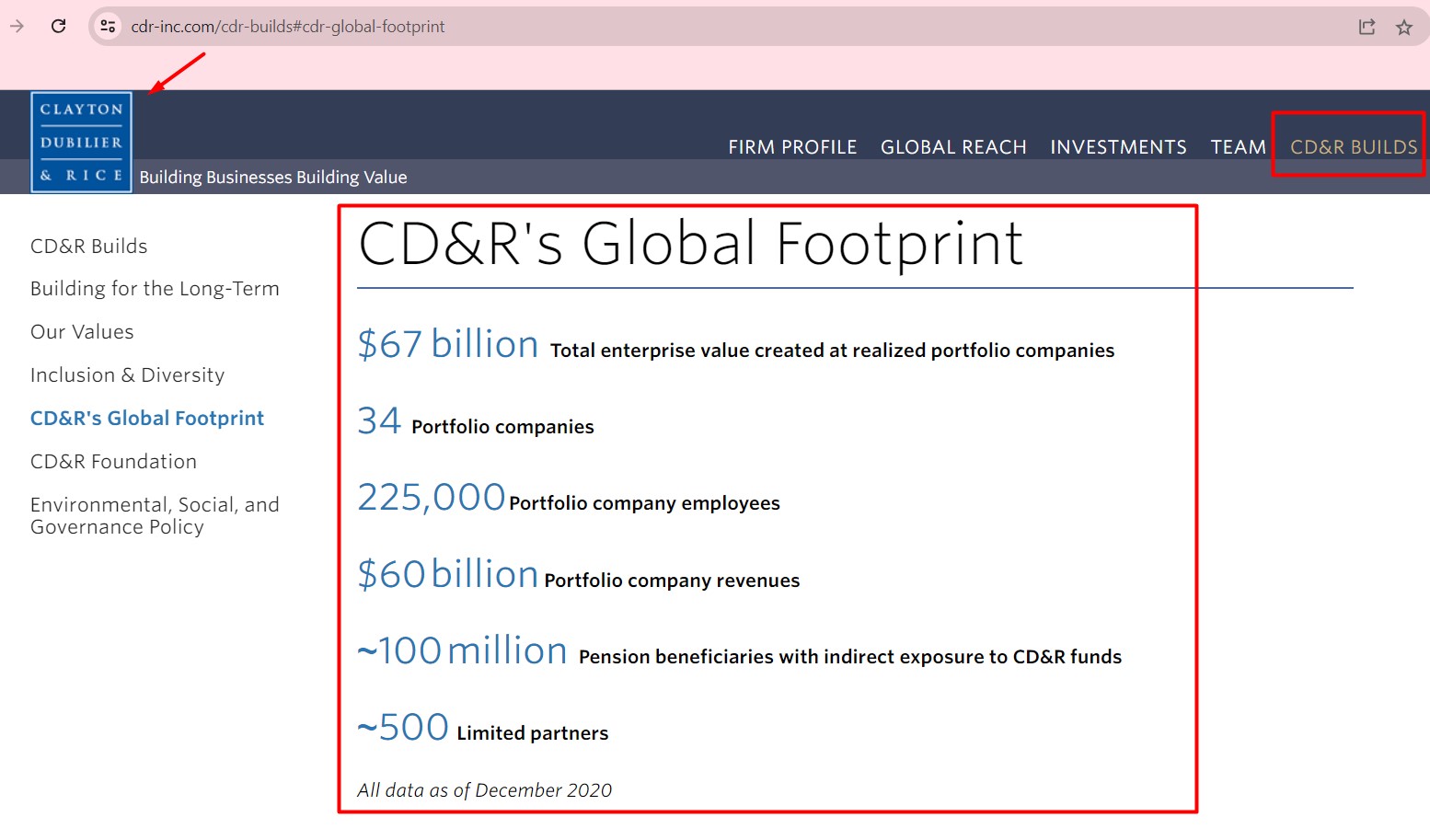Click the ~100 million figure
Image resolution: width=1430 pixels, height=840 pixels.
click(x=462, y=651)
